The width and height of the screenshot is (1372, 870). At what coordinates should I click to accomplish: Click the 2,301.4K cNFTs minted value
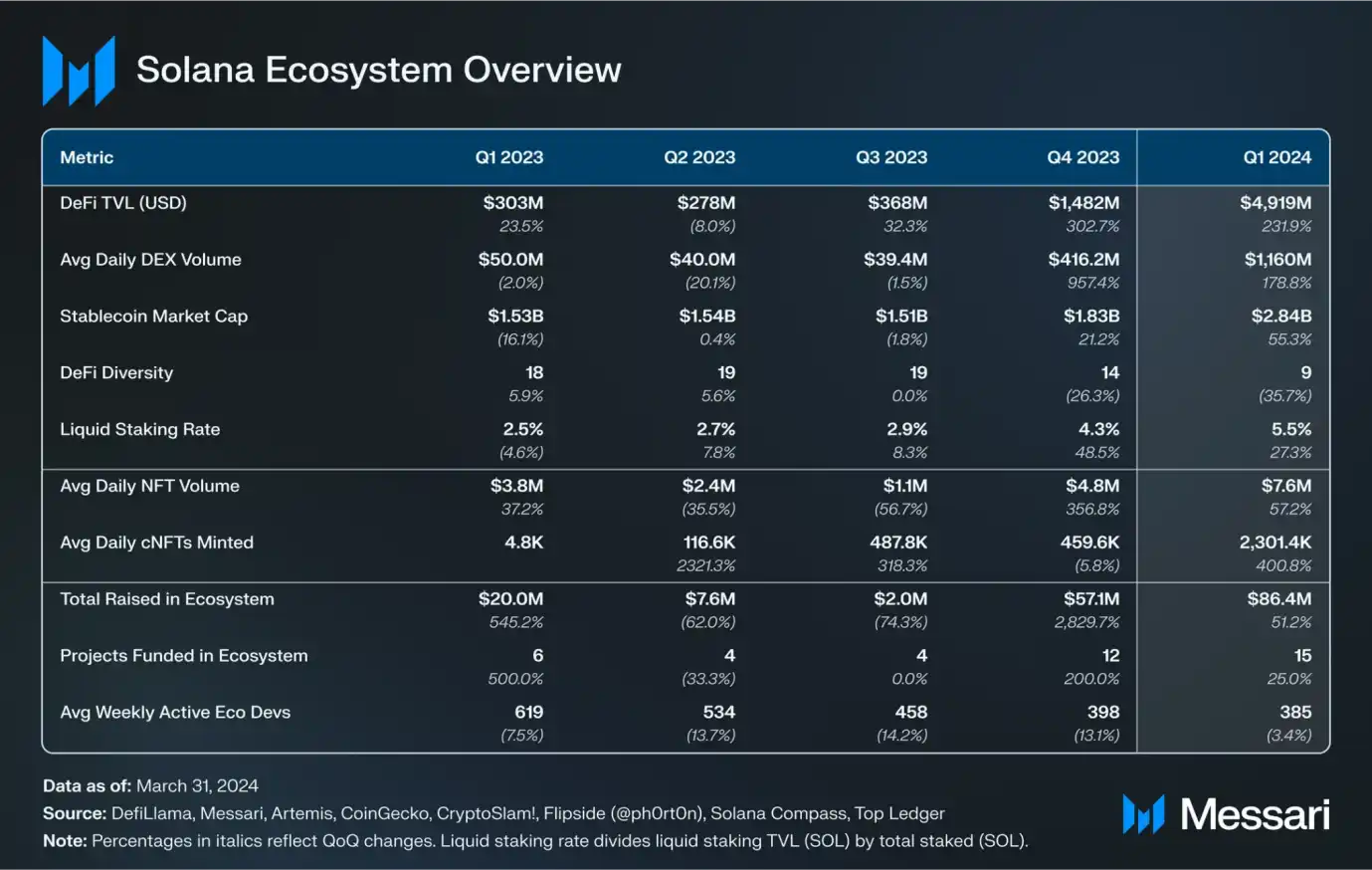1274,543
